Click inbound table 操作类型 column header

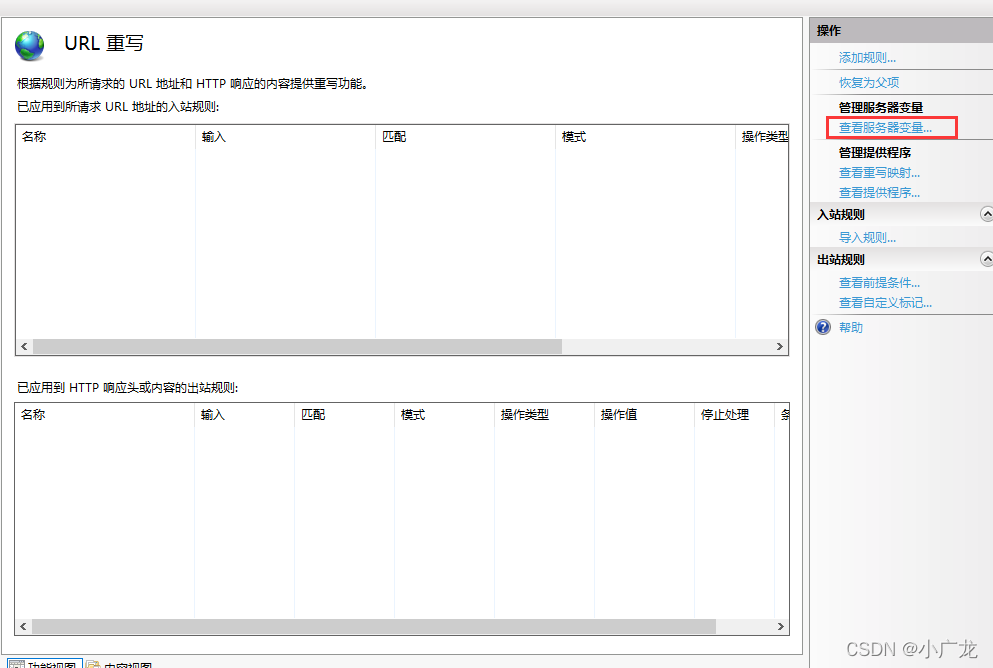tap(762, 137)
